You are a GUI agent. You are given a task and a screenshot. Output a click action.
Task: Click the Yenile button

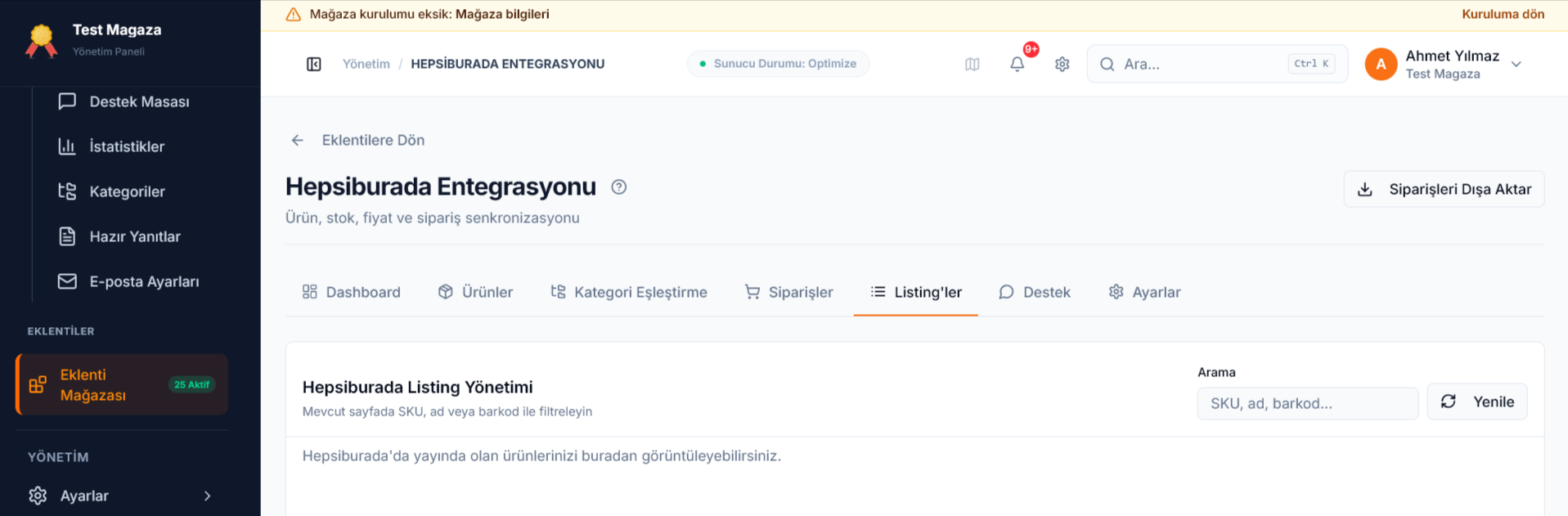click(x=1477, y=402)
